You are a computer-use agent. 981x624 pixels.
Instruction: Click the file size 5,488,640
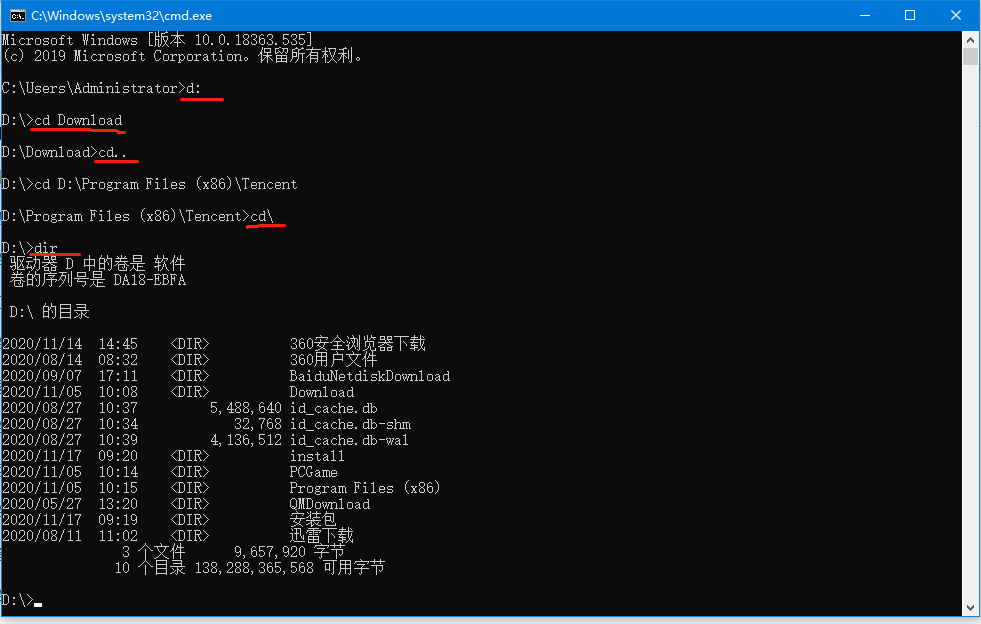(246, 408)
